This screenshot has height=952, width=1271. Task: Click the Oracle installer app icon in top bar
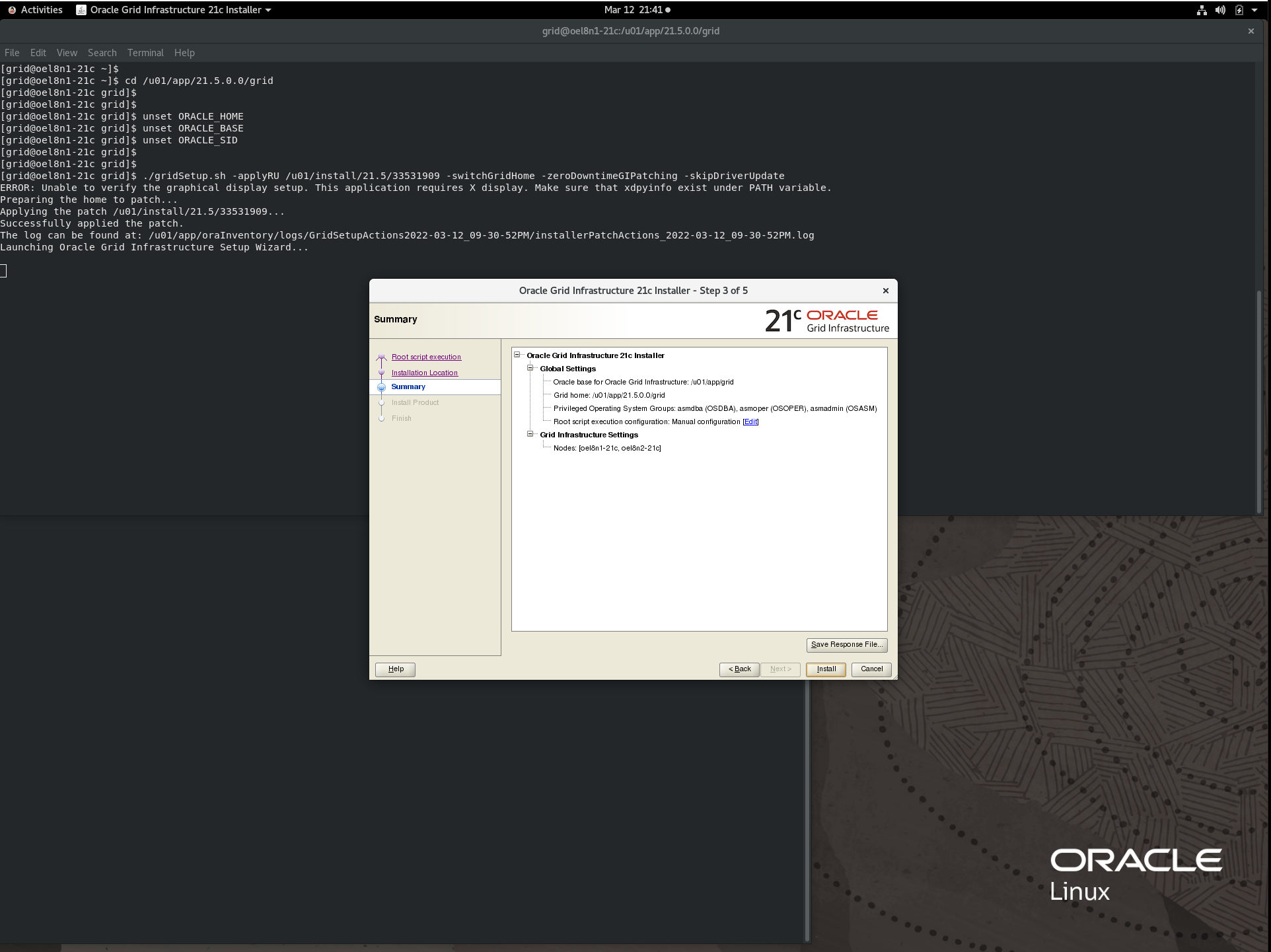pyautogui.click(x=81, y=10)
